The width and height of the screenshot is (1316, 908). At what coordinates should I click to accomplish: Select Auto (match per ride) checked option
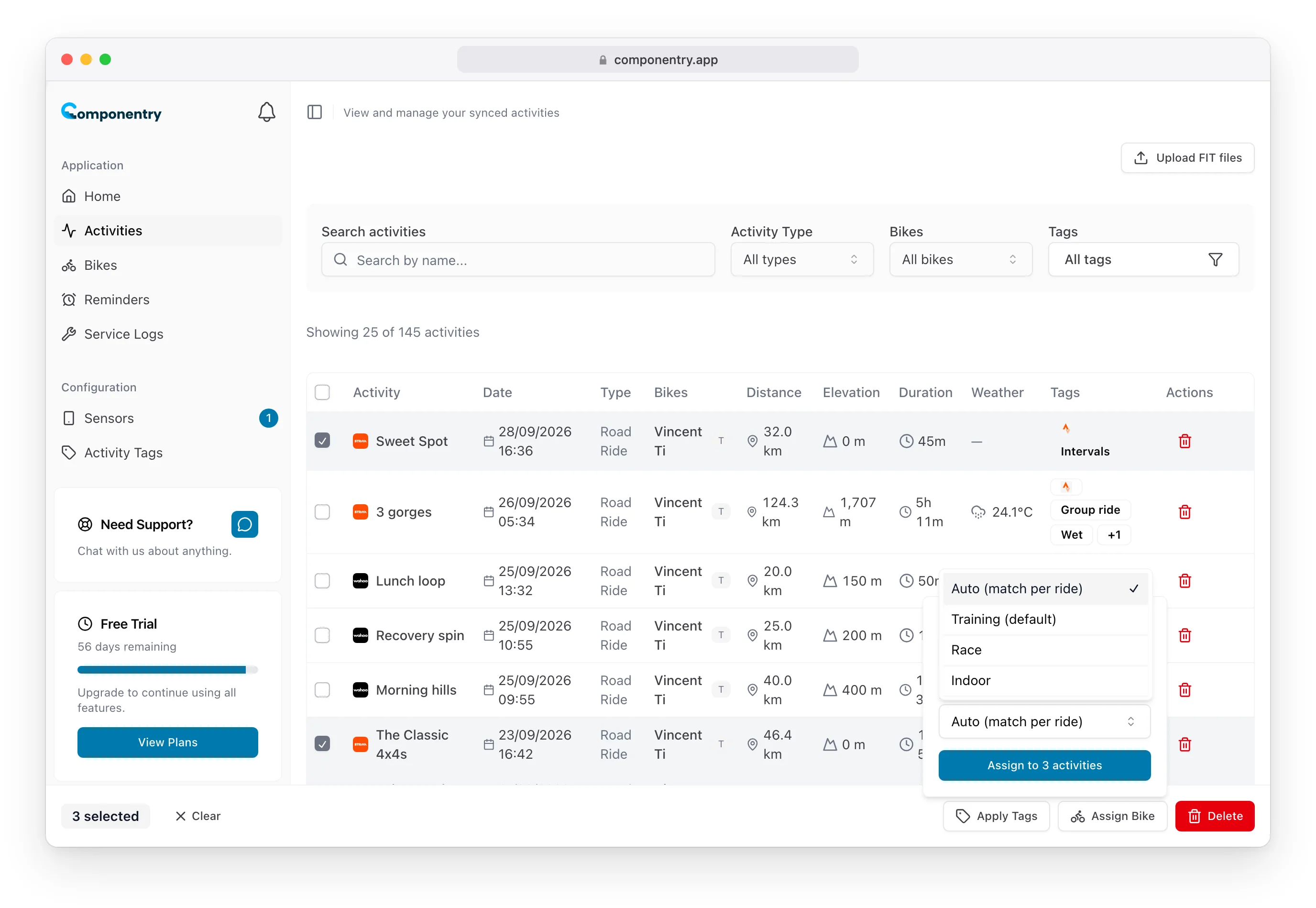click(x=1044, y=588)
